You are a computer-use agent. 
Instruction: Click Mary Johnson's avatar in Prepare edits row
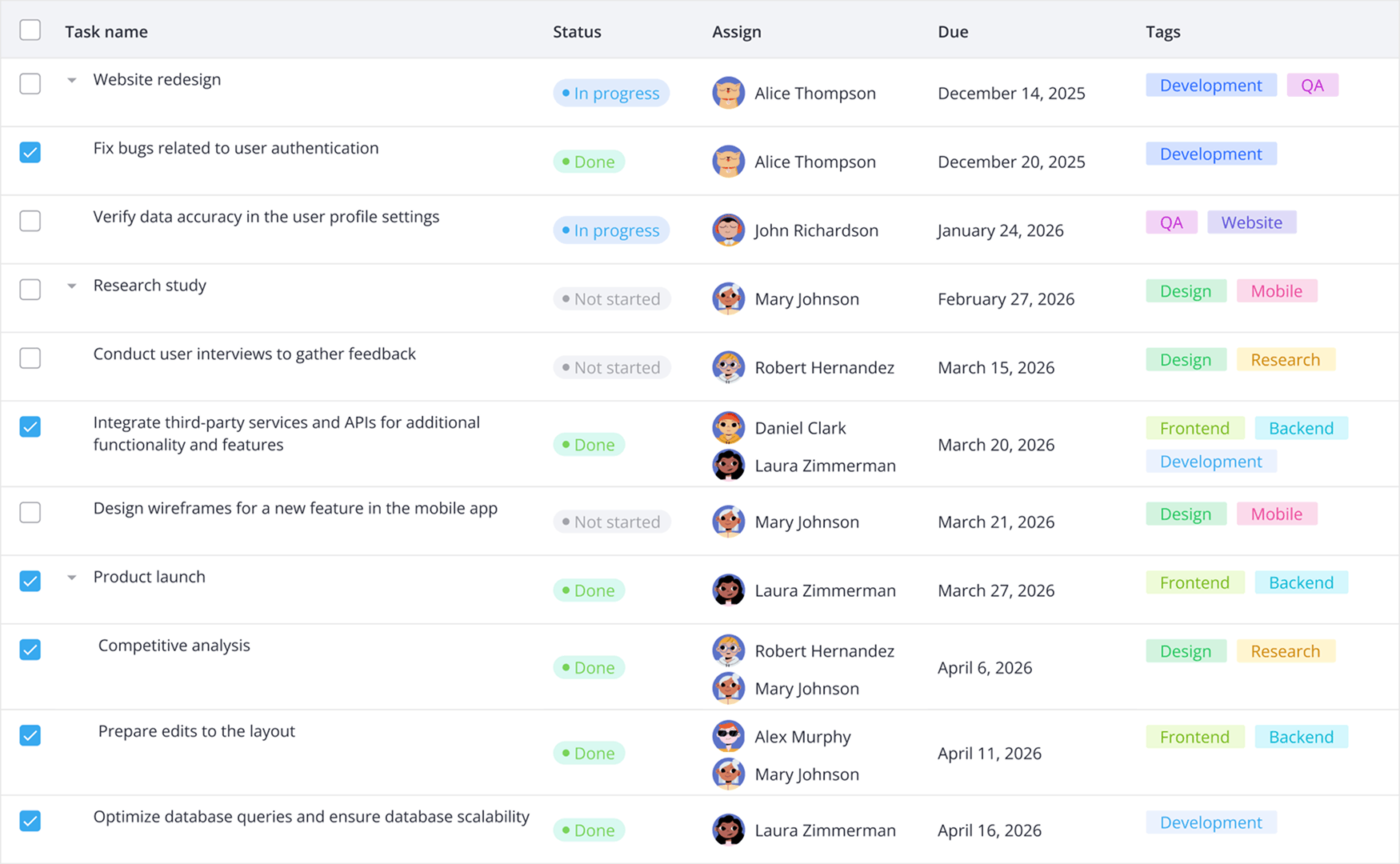pos(728,774)
